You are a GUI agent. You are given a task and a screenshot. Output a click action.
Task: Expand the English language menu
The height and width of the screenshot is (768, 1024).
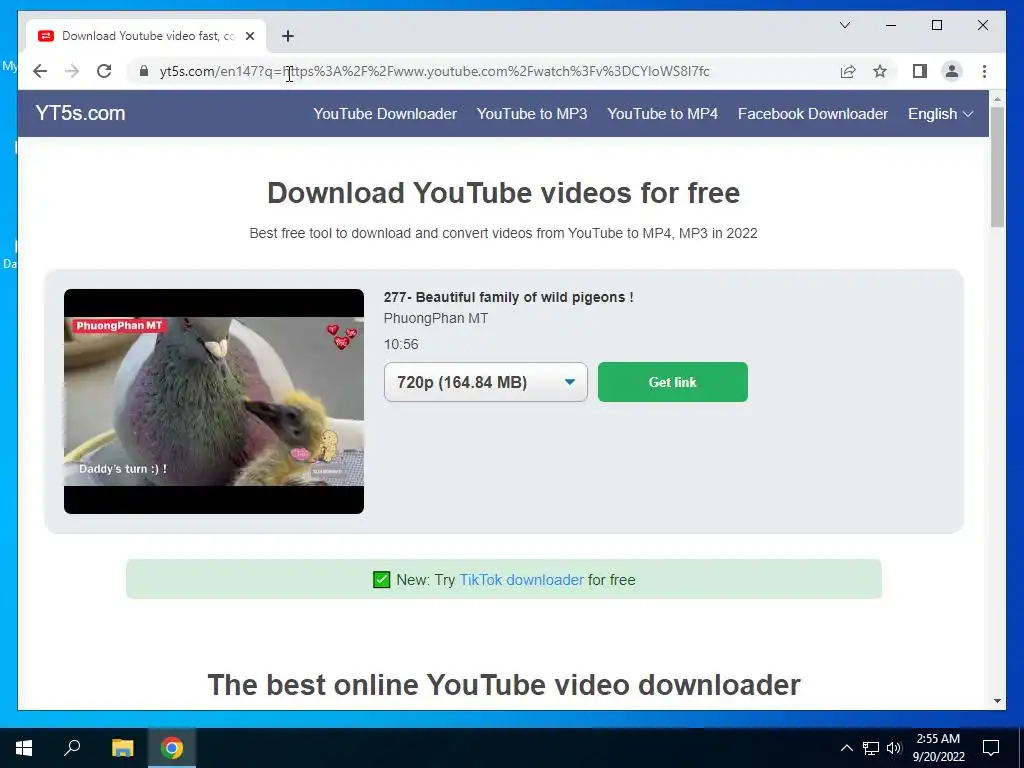coord(940,114)
